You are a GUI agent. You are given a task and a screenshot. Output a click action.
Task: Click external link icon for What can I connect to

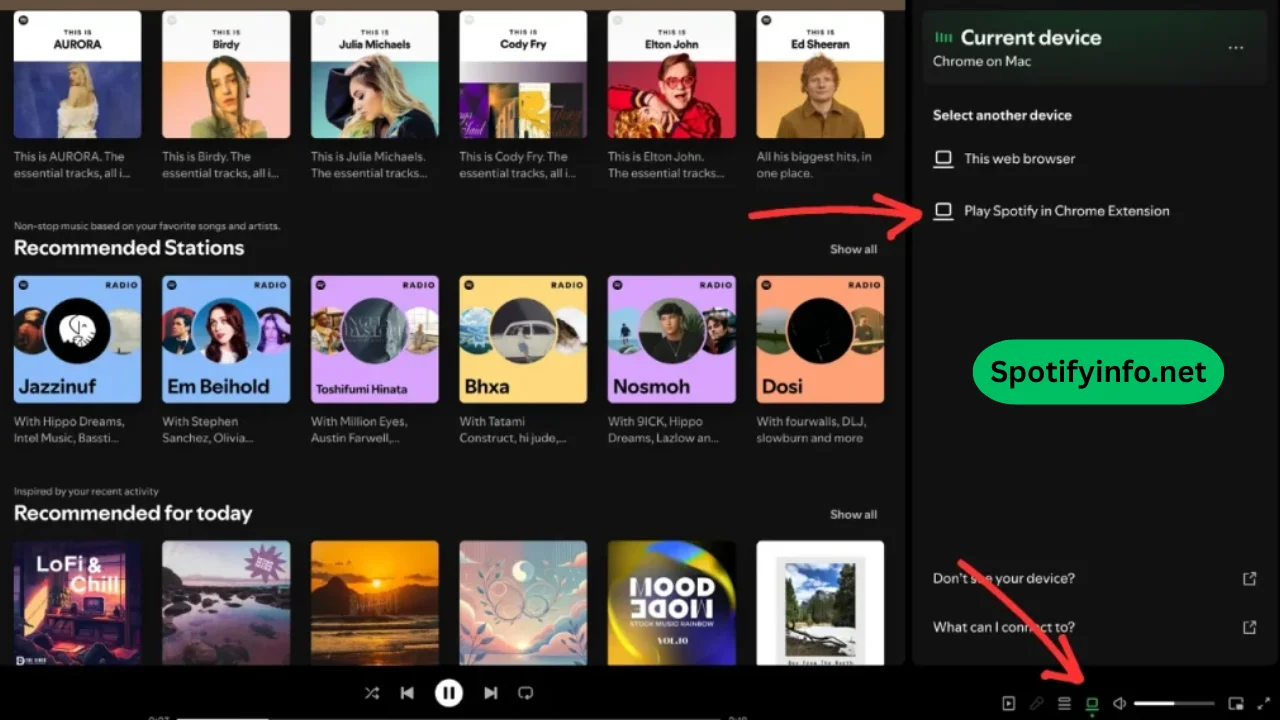pos(1249,627)
